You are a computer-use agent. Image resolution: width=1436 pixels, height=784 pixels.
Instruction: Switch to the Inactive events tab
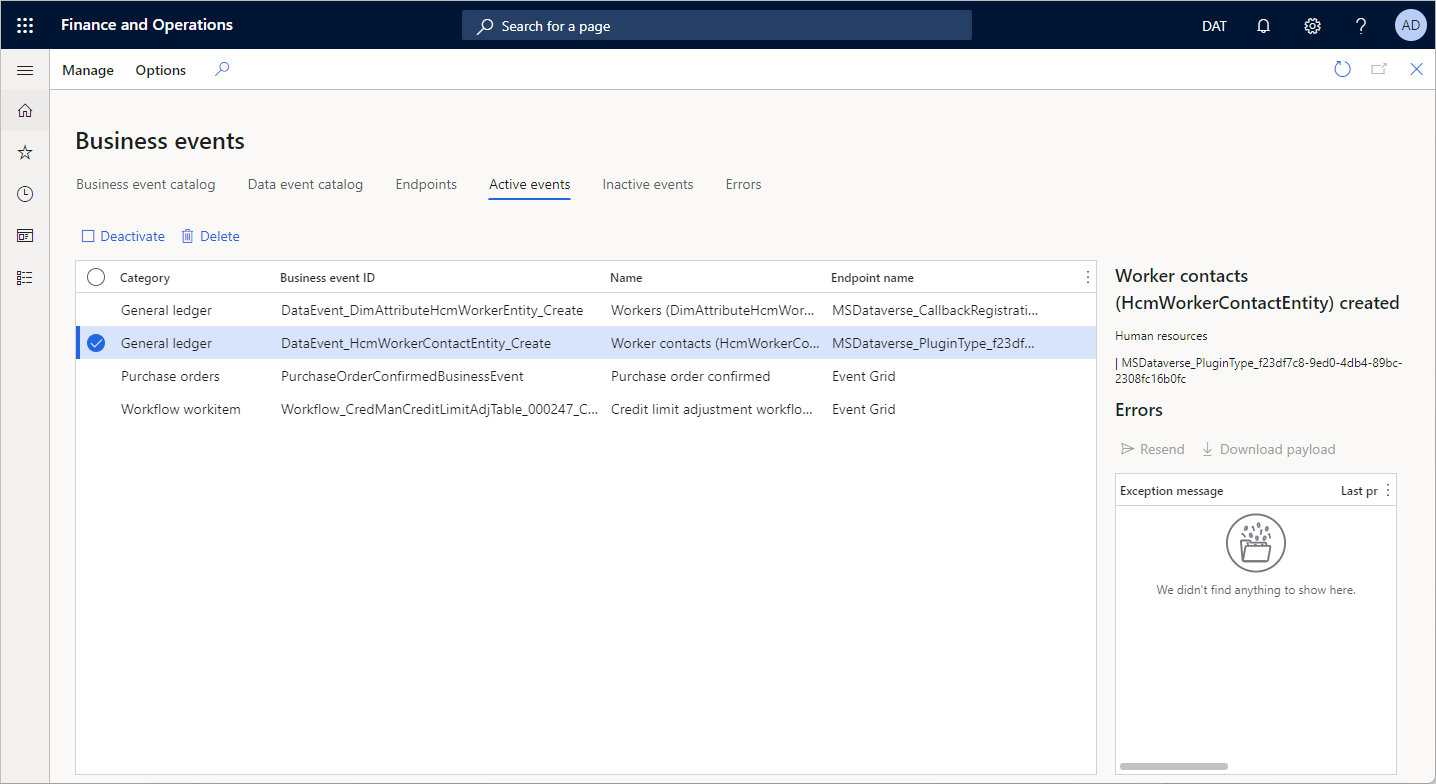pyautogui.click(x=647, y=184)
